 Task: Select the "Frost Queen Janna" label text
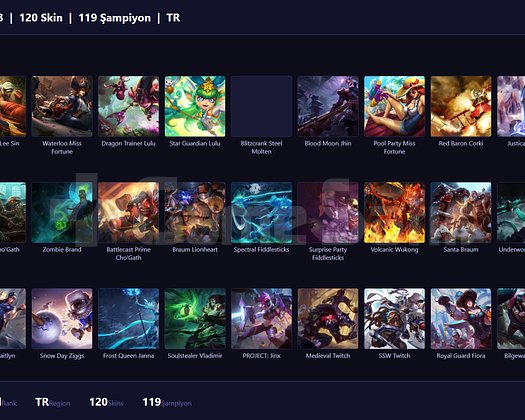pyautogui.click(x=129, y=356)
